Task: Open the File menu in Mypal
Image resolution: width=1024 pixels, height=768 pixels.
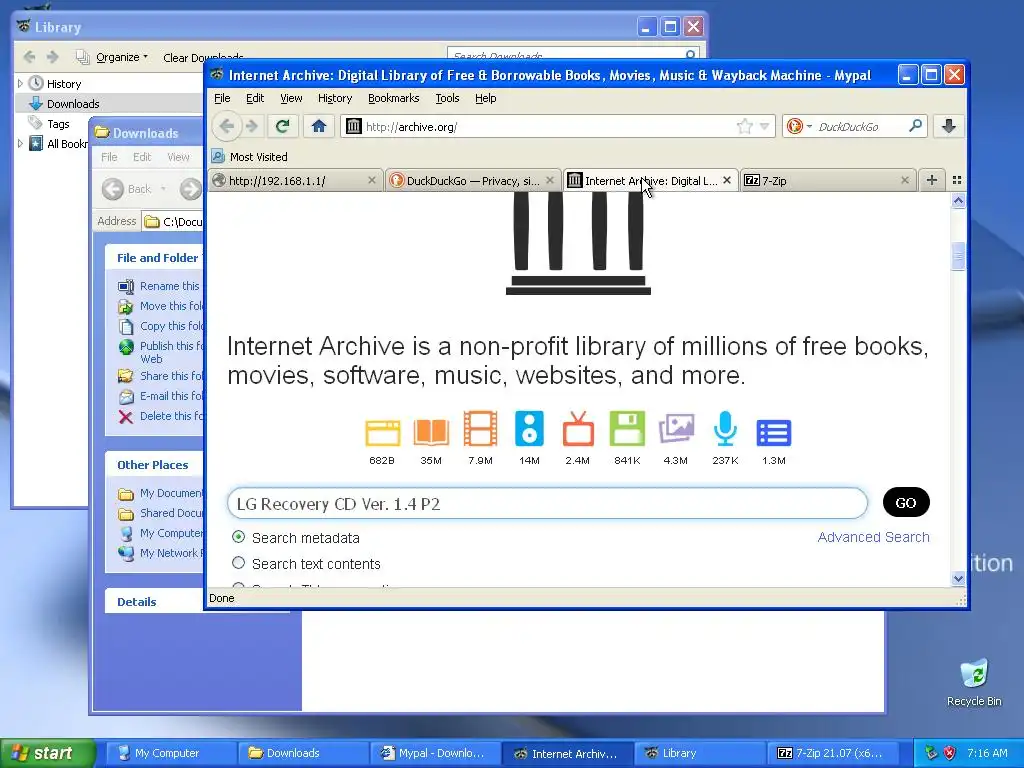Action: click(x=222, y=98)
